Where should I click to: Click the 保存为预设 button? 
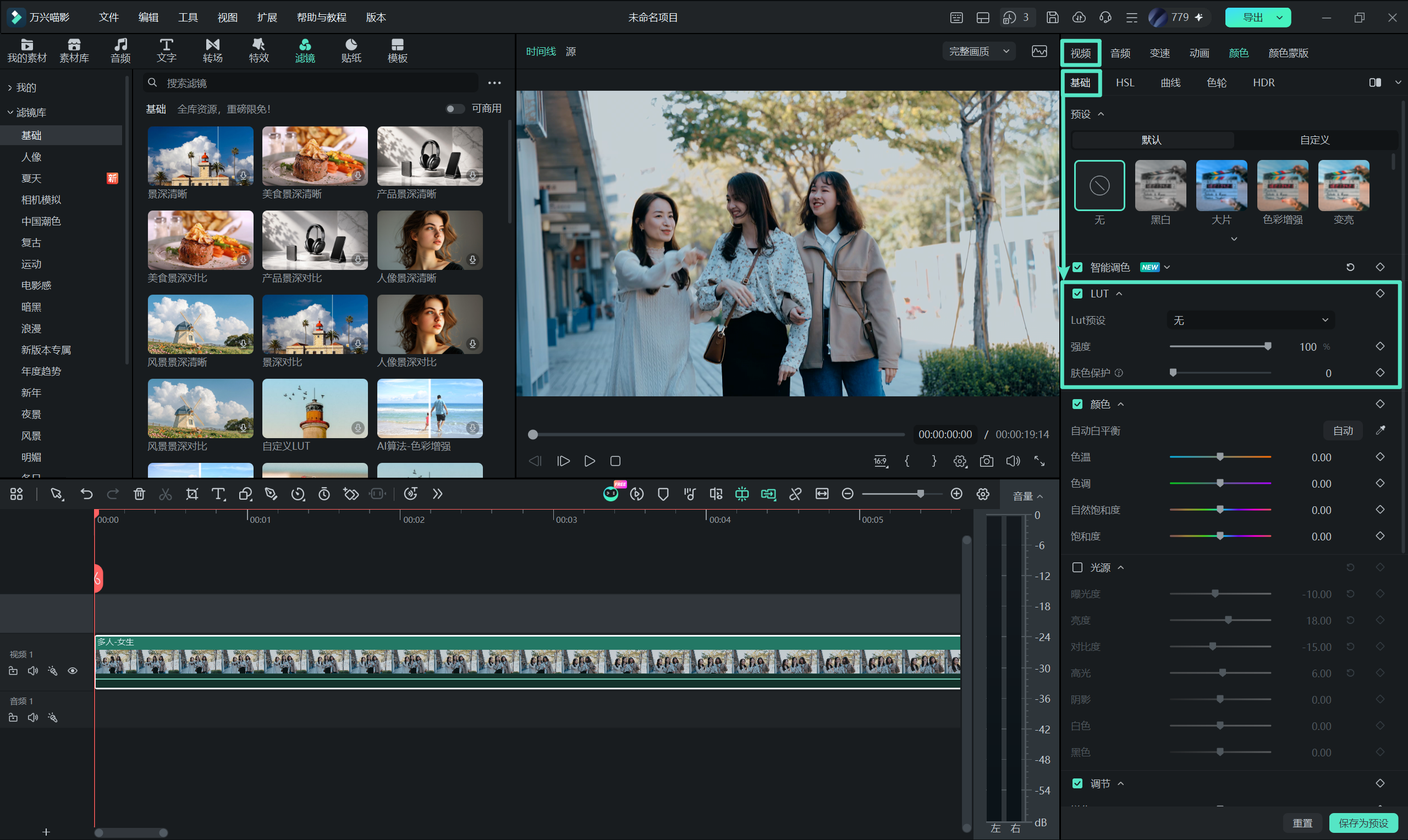tap(1363, 822)
